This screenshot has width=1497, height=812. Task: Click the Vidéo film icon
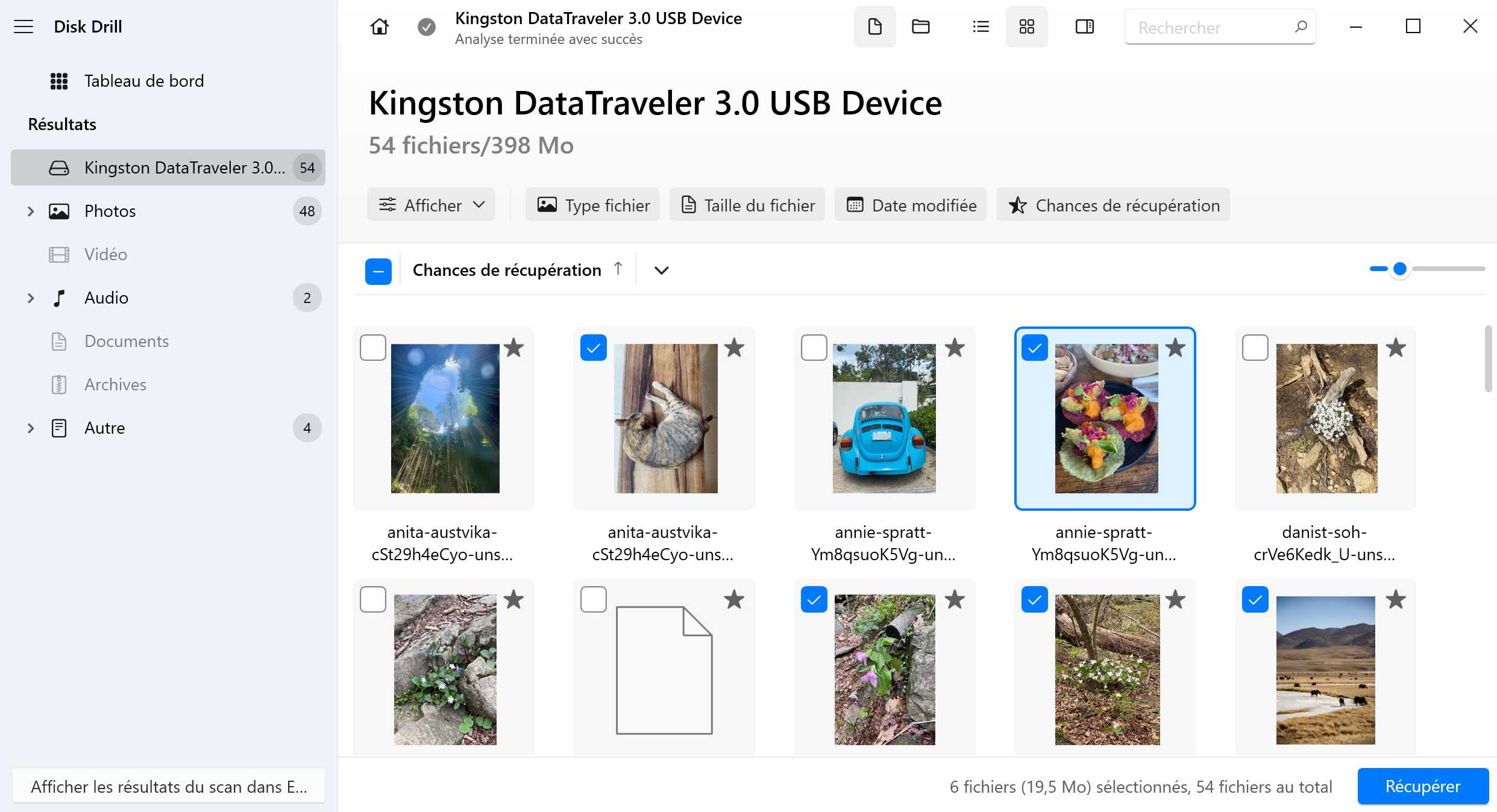pos(58,254)
